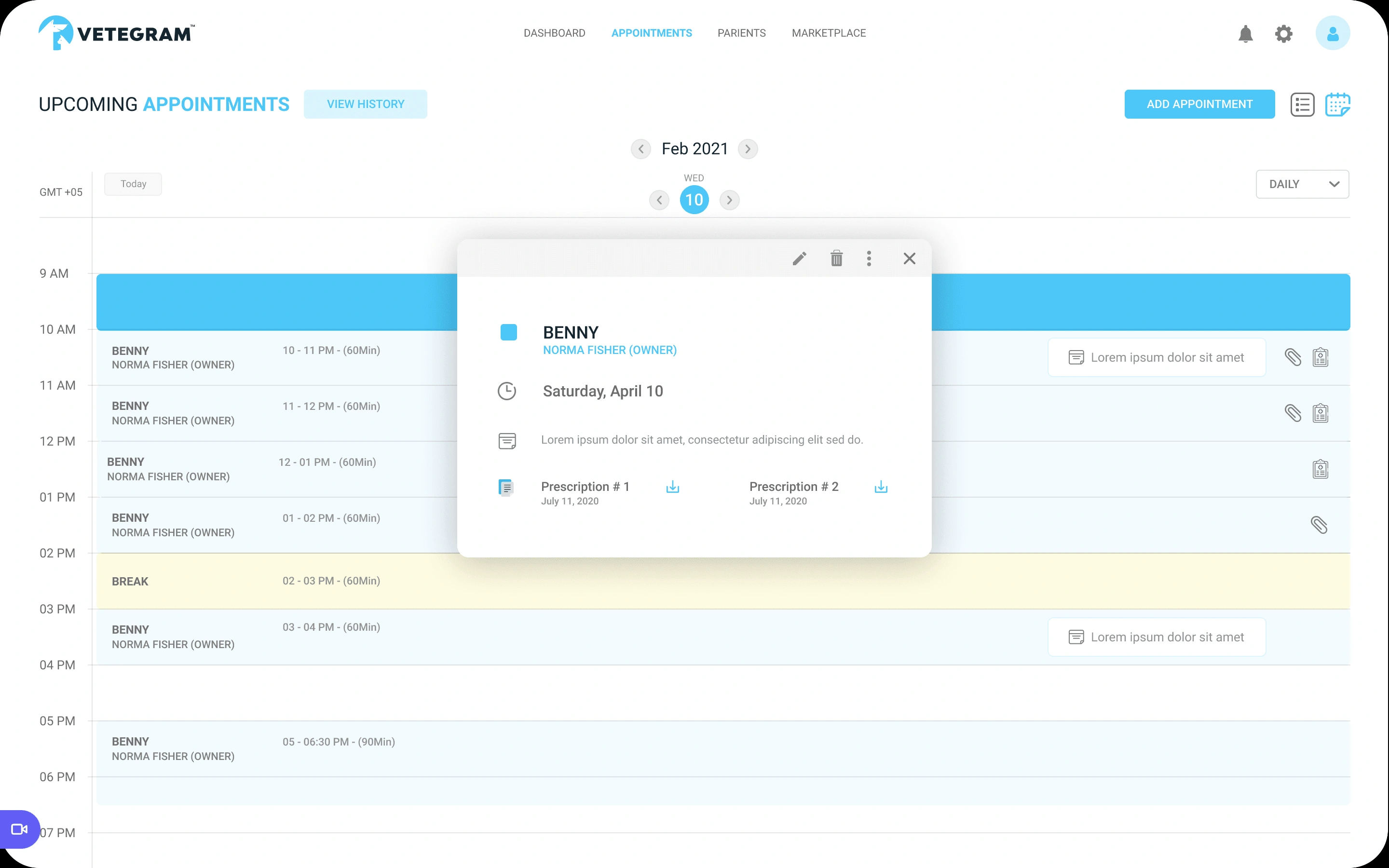Open Benny 03 - 04 PM appointment name
The width and height of the screenshot is (1389, 868).
[x=130, y=630]
